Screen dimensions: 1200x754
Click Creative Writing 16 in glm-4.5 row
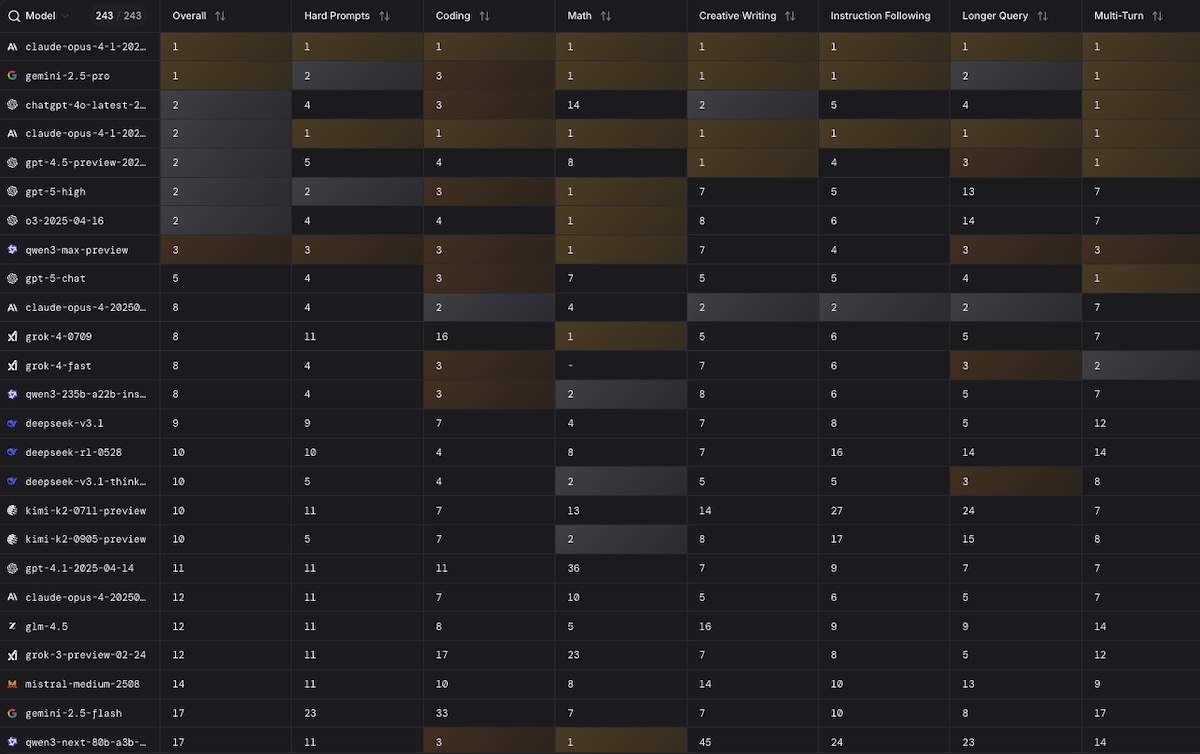coord(706,626)
